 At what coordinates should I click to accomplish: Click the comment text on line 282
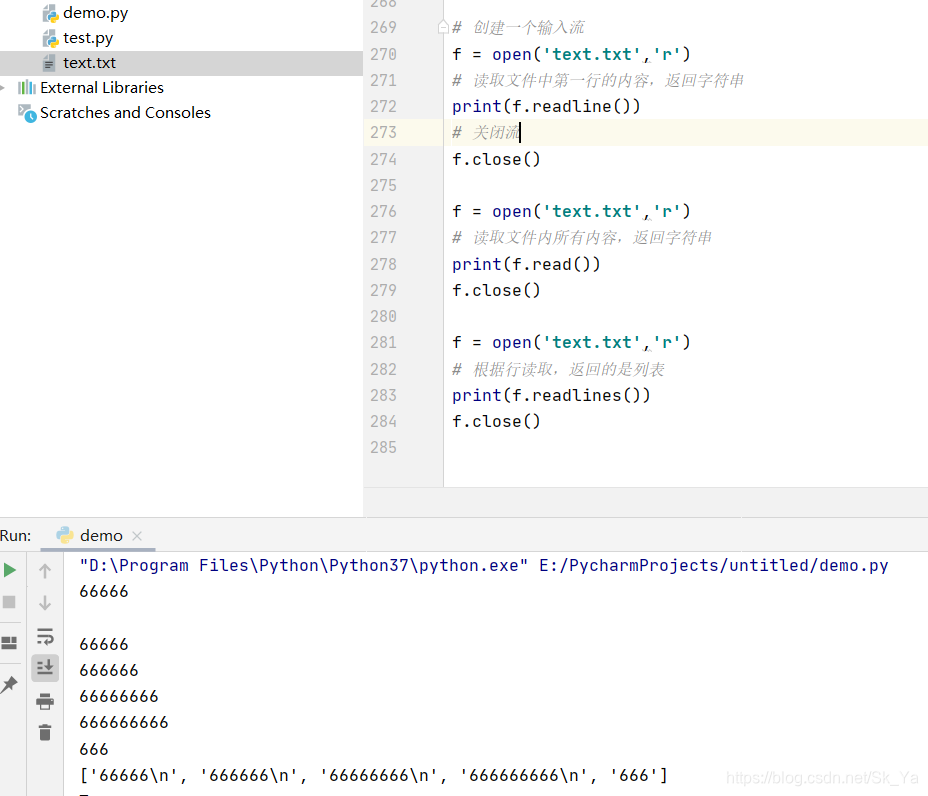point(558,369)
